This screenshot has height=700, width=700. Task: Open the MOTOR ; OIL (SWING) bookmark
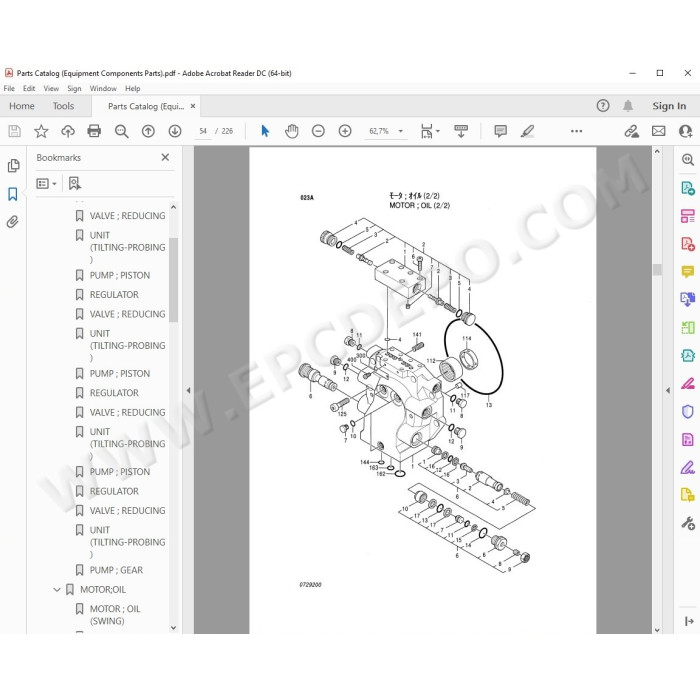(115, 615)
